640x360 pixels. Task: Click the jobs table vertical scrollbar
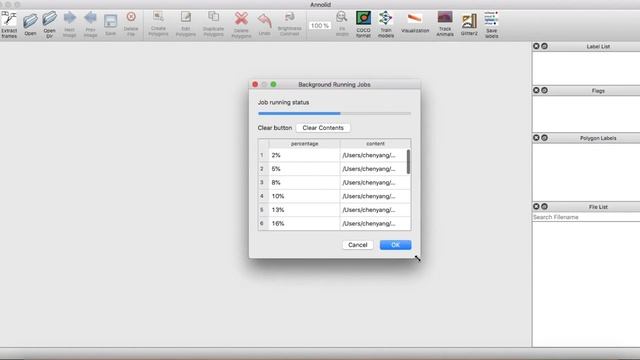tap(409, 162)
